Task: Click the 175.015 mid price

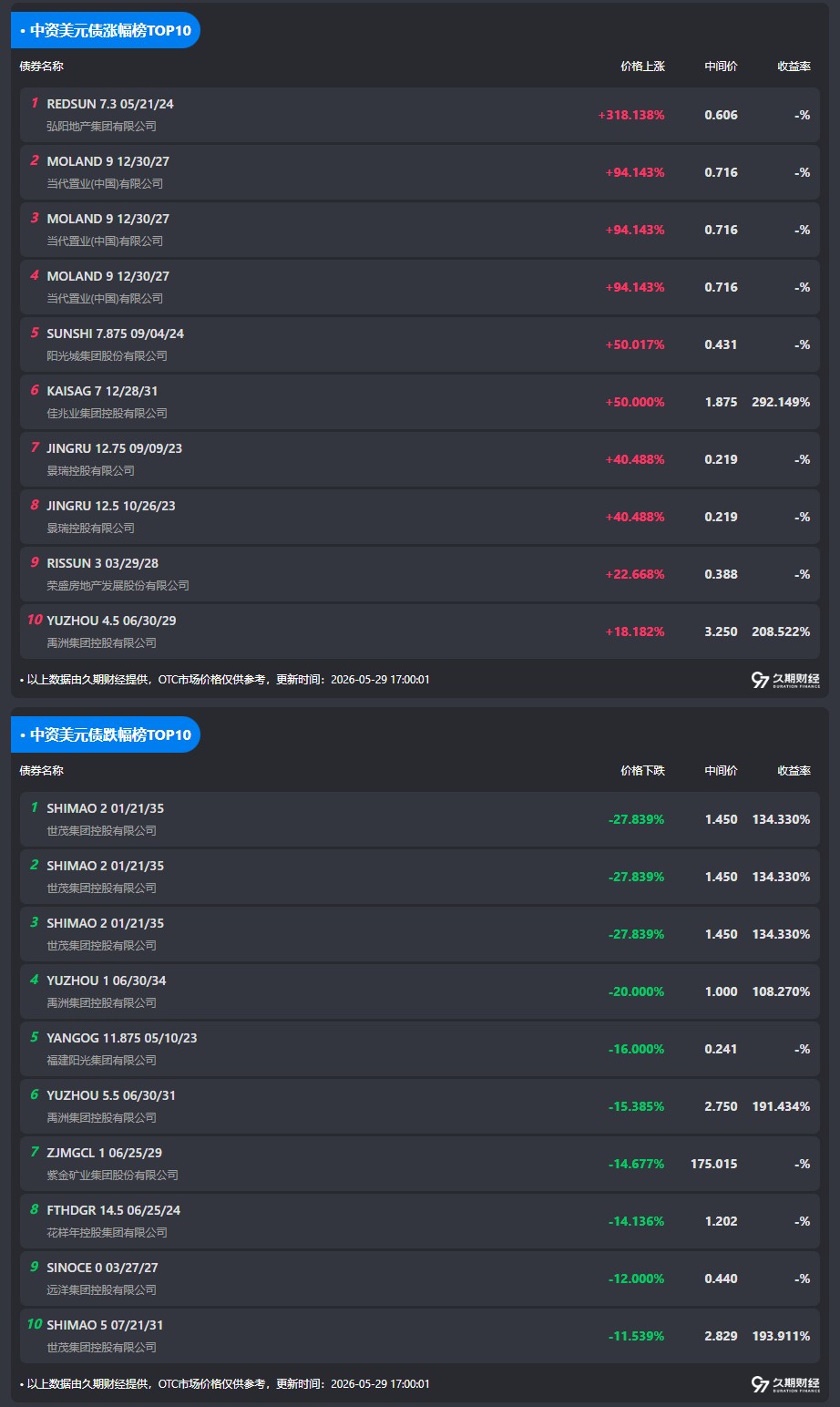Action: (714, 1165)
